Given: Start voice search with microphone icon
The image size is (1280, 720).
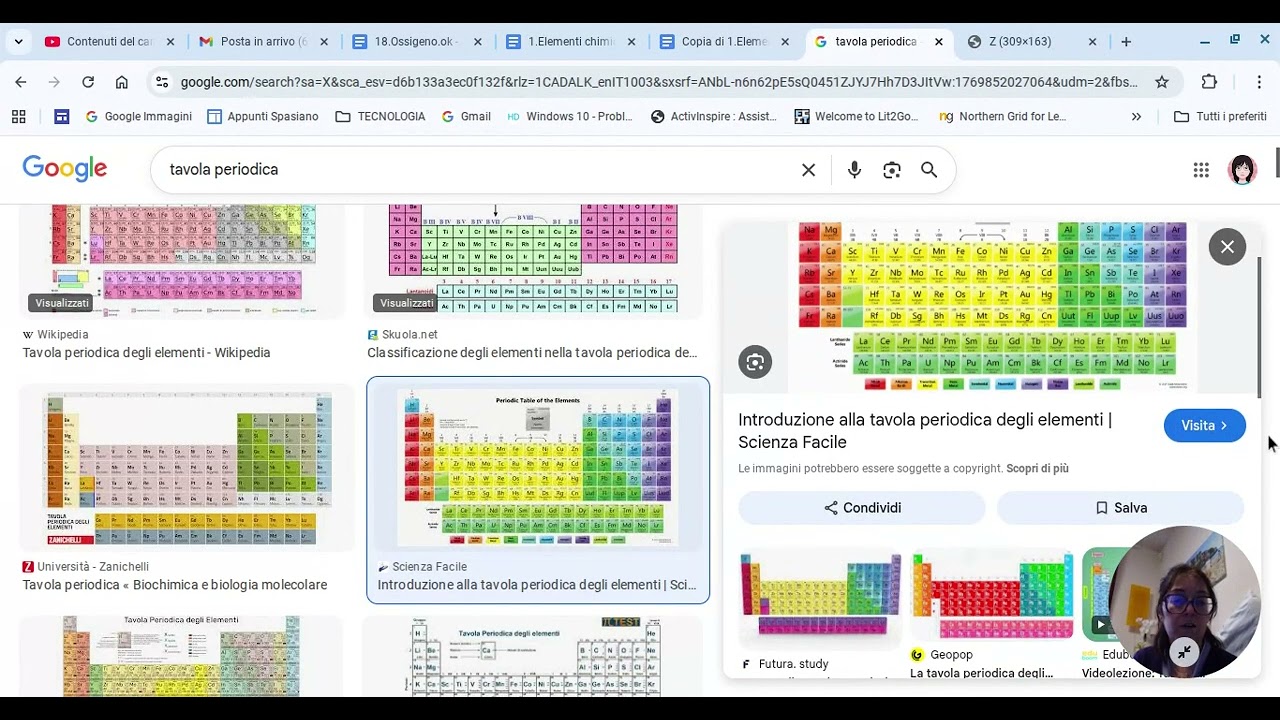Looking at the screenshot, I should (x=854, y=170).
